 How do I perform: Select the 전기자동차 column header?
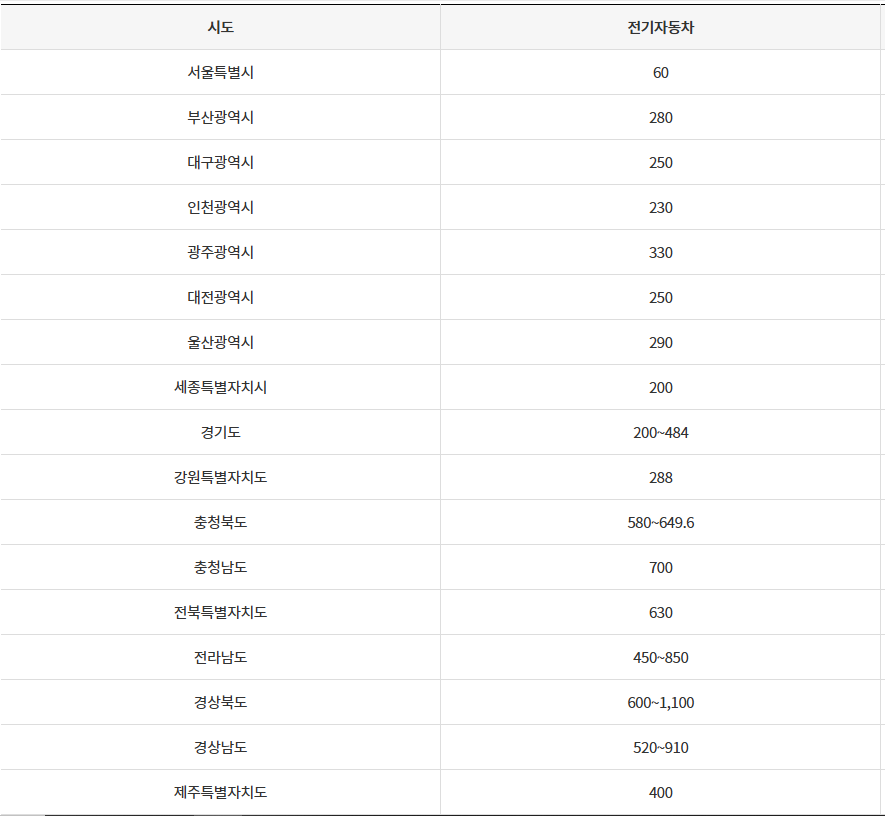pyautogui.click(x=660, y=27)
